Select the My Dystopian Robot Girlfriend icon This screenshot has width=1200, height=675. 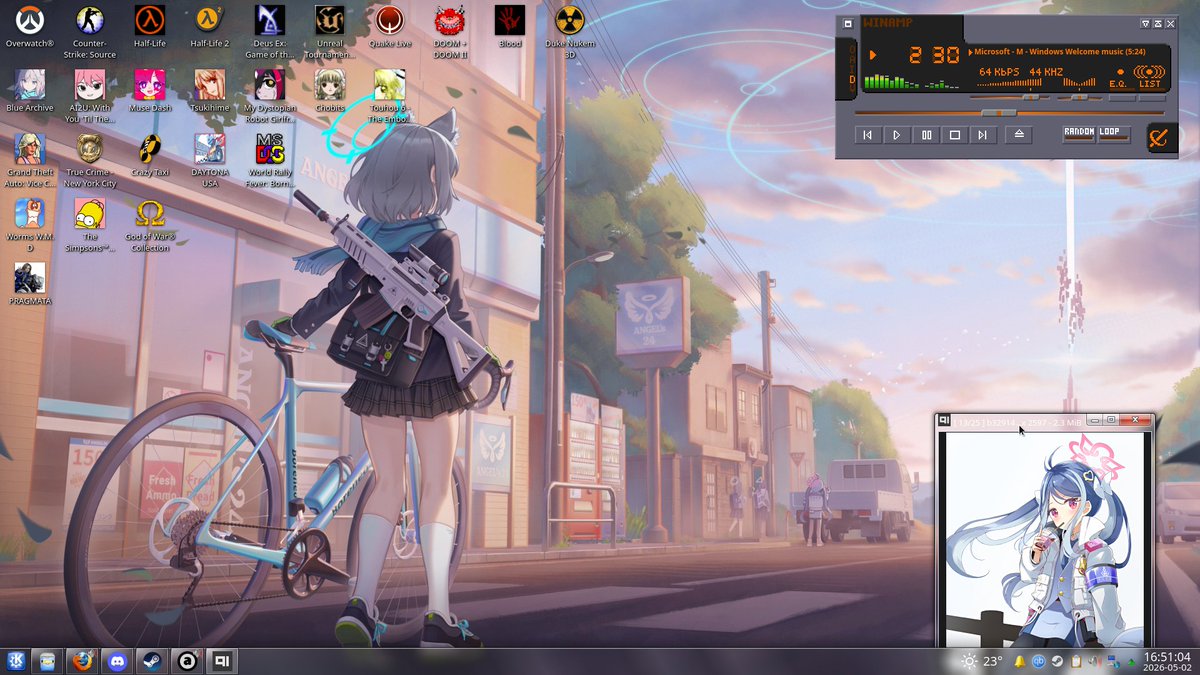point(270,95)
